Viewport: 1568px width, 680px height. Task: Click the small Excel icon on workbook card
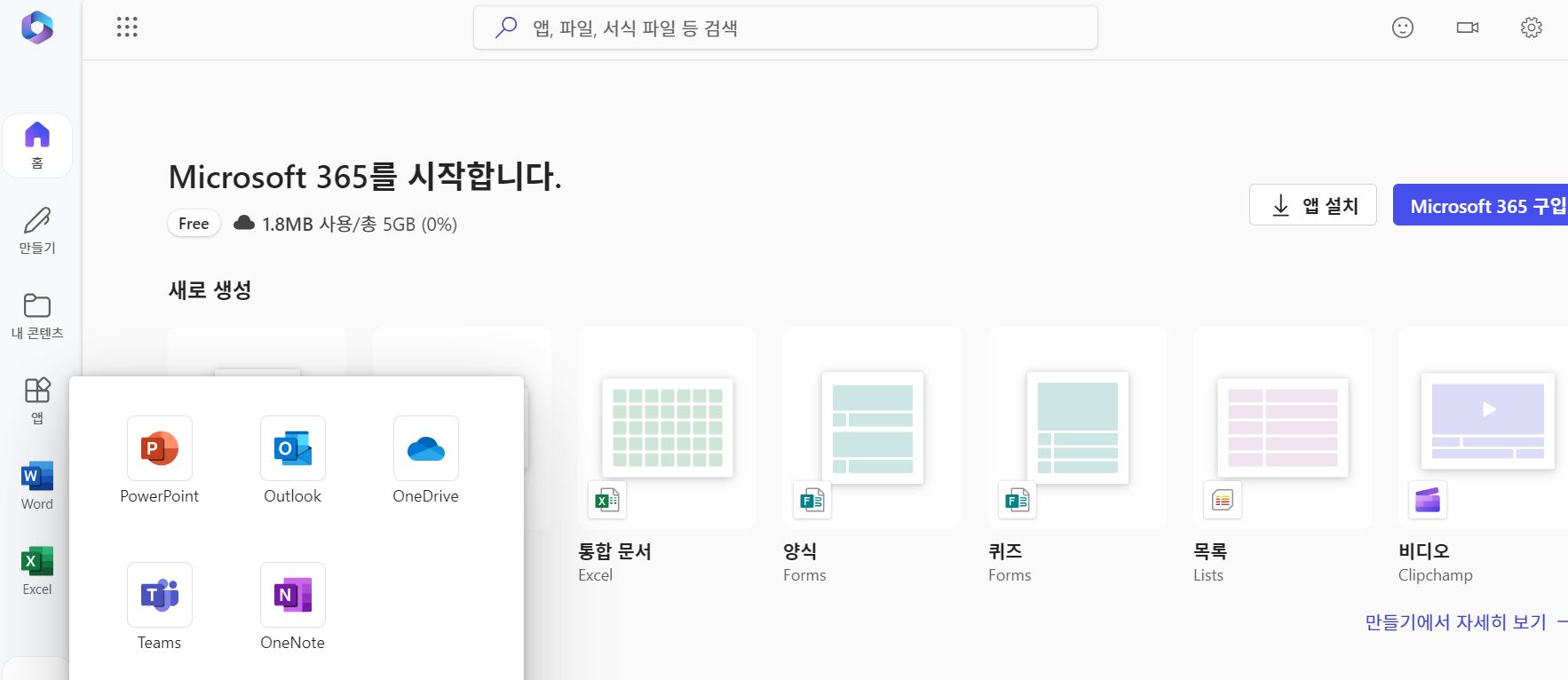click(607, 501)
